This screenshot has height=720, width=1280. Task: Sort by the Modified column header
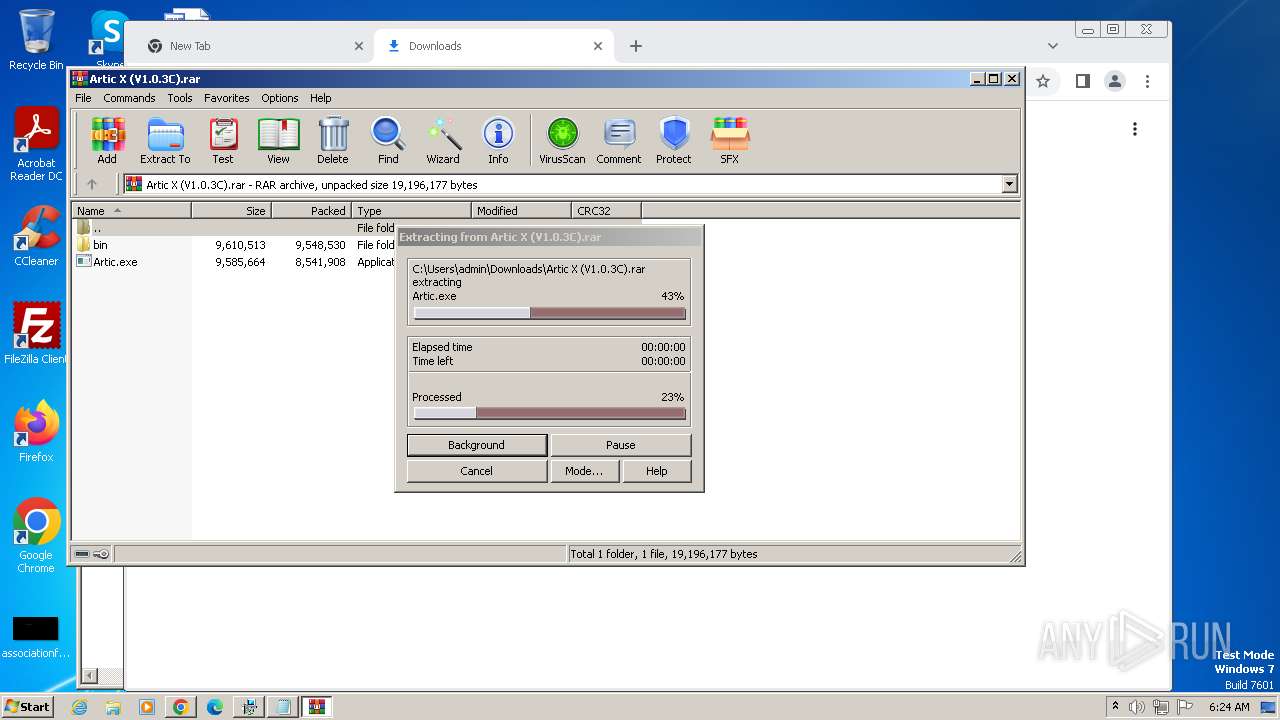point(521,211)
